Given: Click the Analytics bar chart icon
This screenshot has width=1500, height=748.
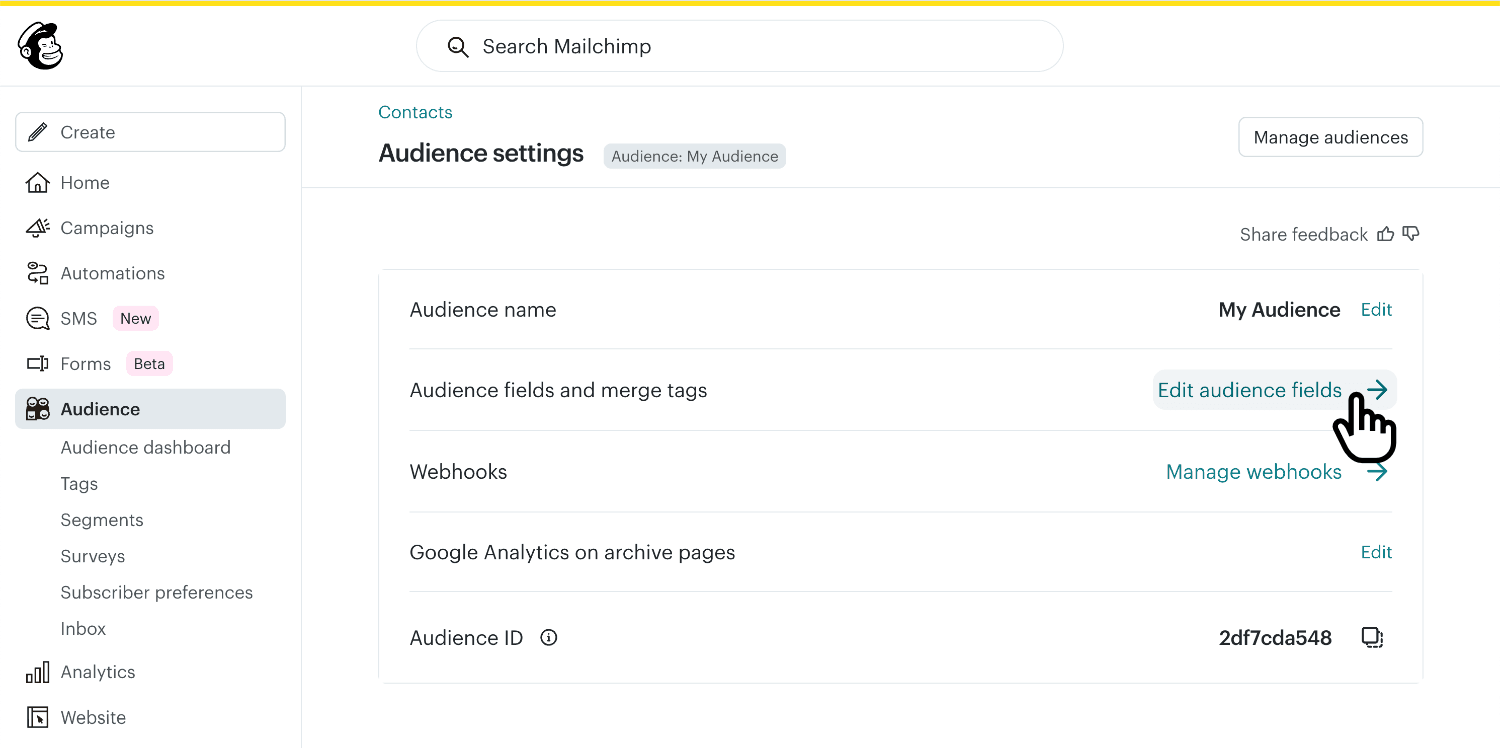Looking at the screenshot, I should coord(38,672).
